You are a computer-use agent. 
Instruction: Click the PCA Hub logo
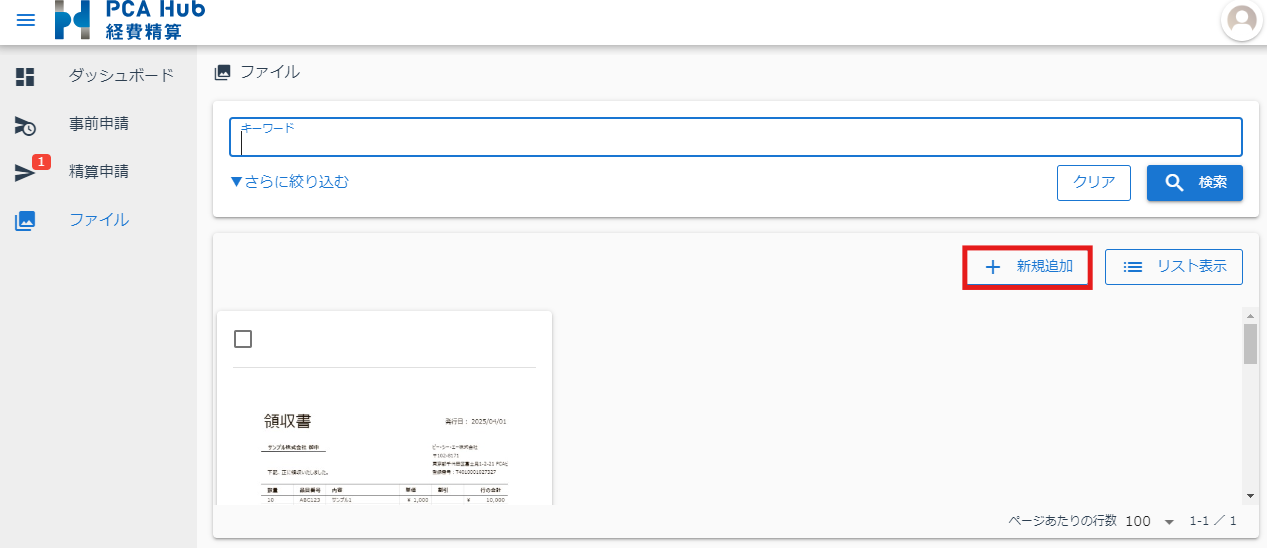point(130,20)
